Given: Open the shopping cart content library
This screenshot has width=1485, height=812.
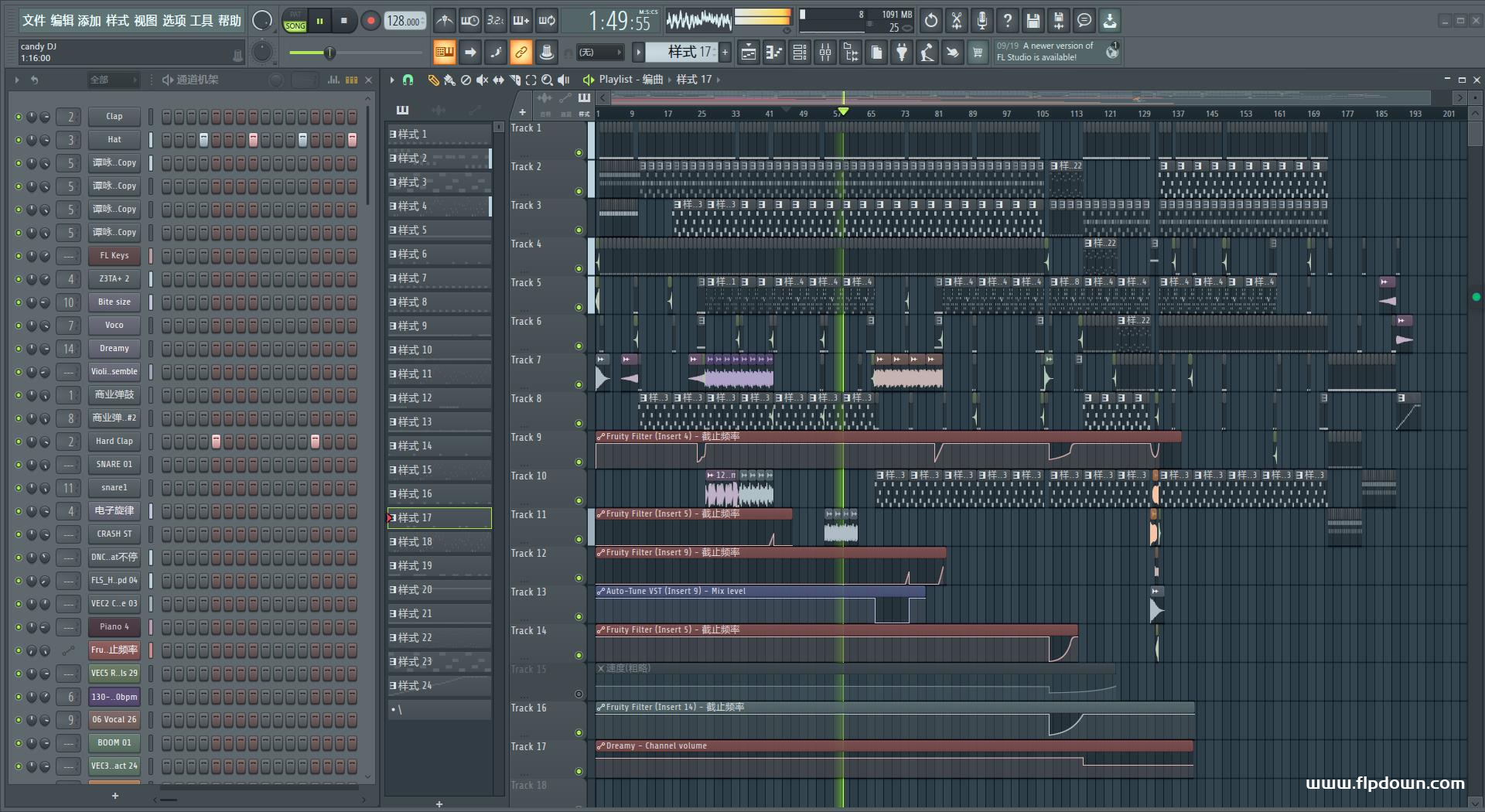Looking at the screenshot, I should click(x=978, y=52).
